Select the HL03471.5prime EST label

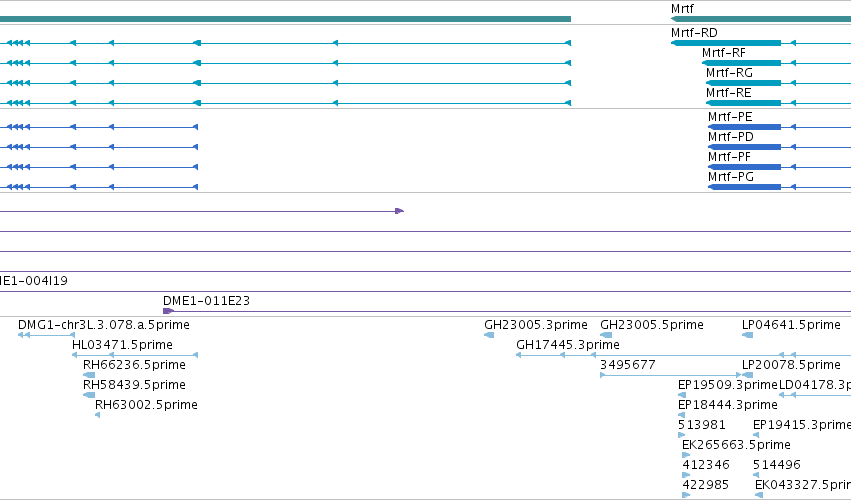122,345
